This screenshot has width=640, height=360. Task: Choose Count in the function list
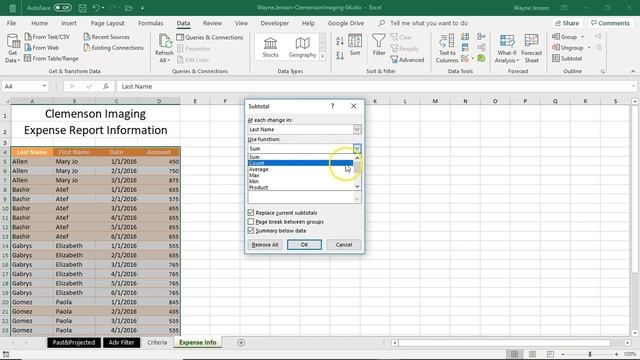tap(300, 163)
